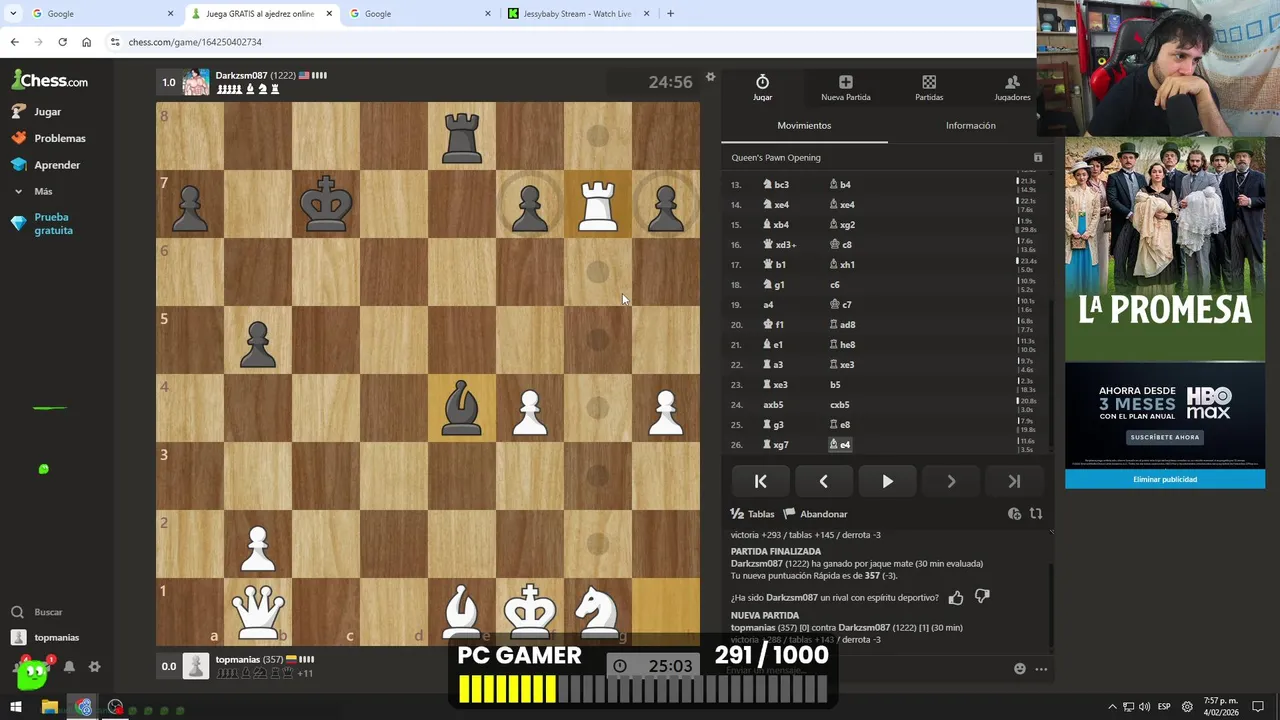Click the add time clock icon
The height and width of the screenshot is (720, 1280).
(x=1014, y=514)
